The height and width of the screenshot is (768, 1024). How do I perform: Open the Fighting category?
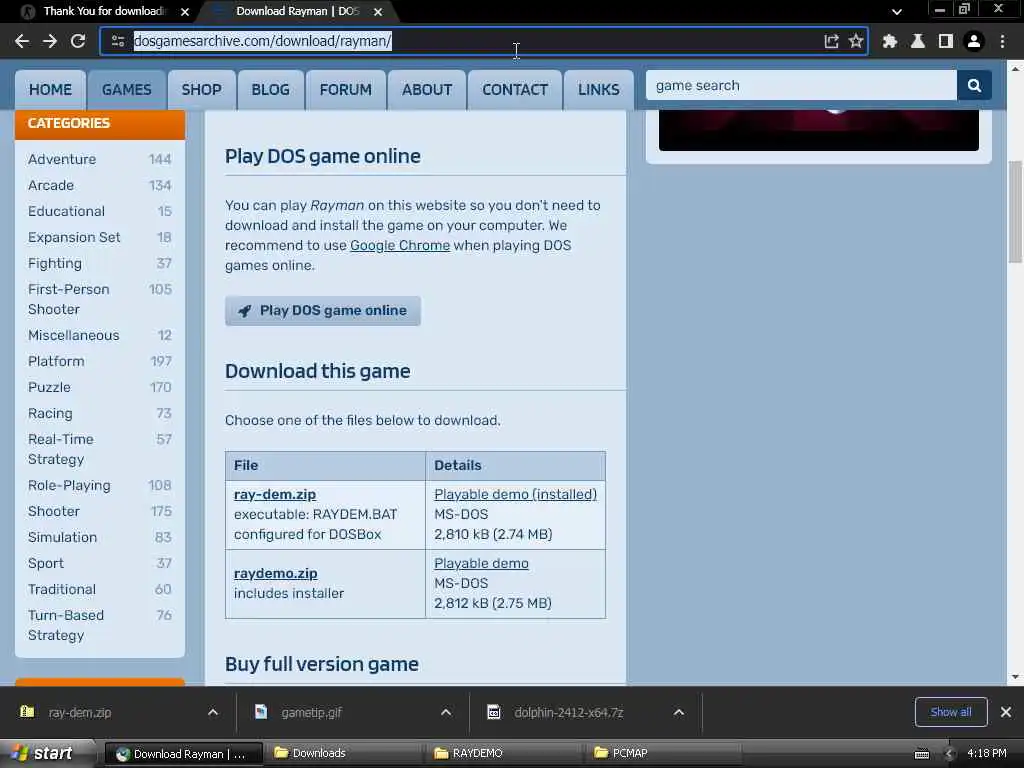tap(55, 264)
